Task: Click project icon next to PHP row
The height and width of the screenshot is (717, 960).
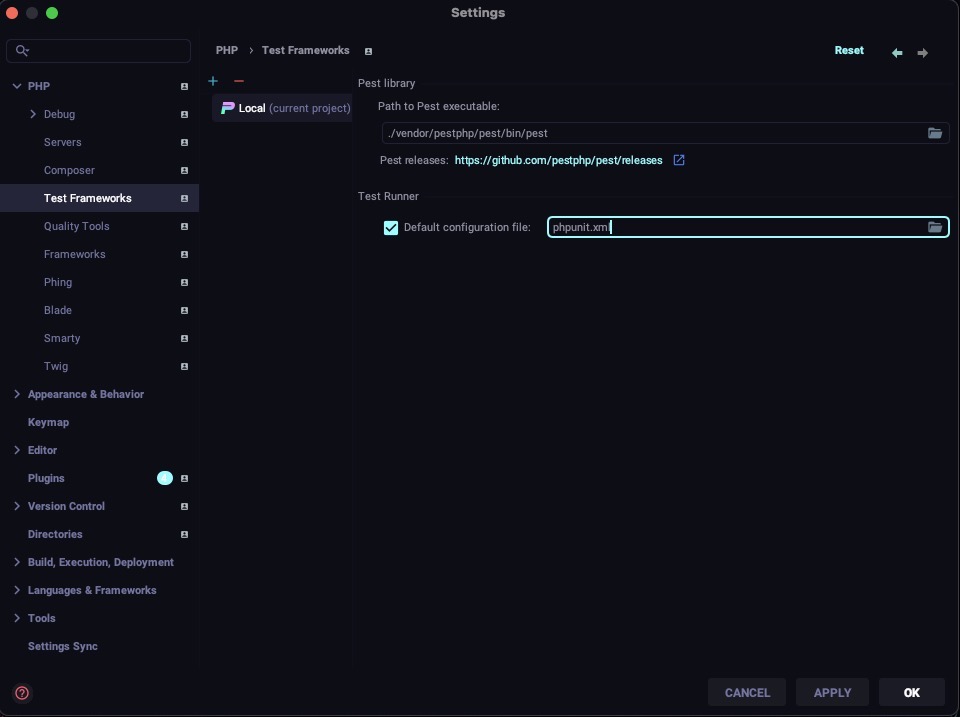Action: [x=184, y=86]
